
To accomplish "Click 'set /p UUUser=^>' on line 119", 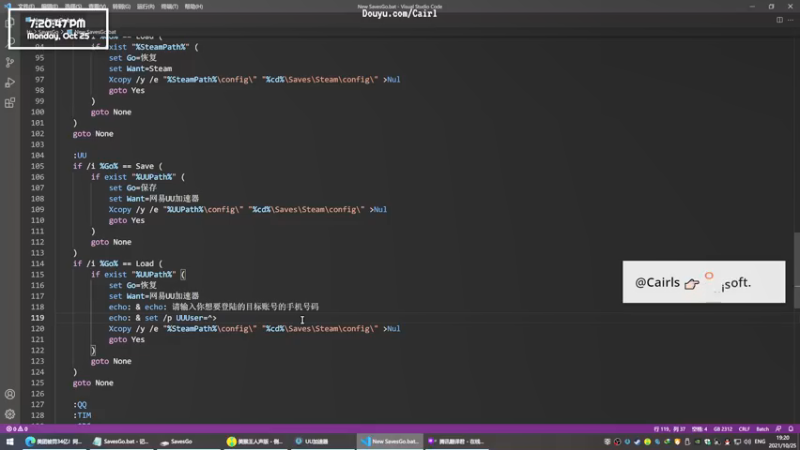I will coord(181,318).
